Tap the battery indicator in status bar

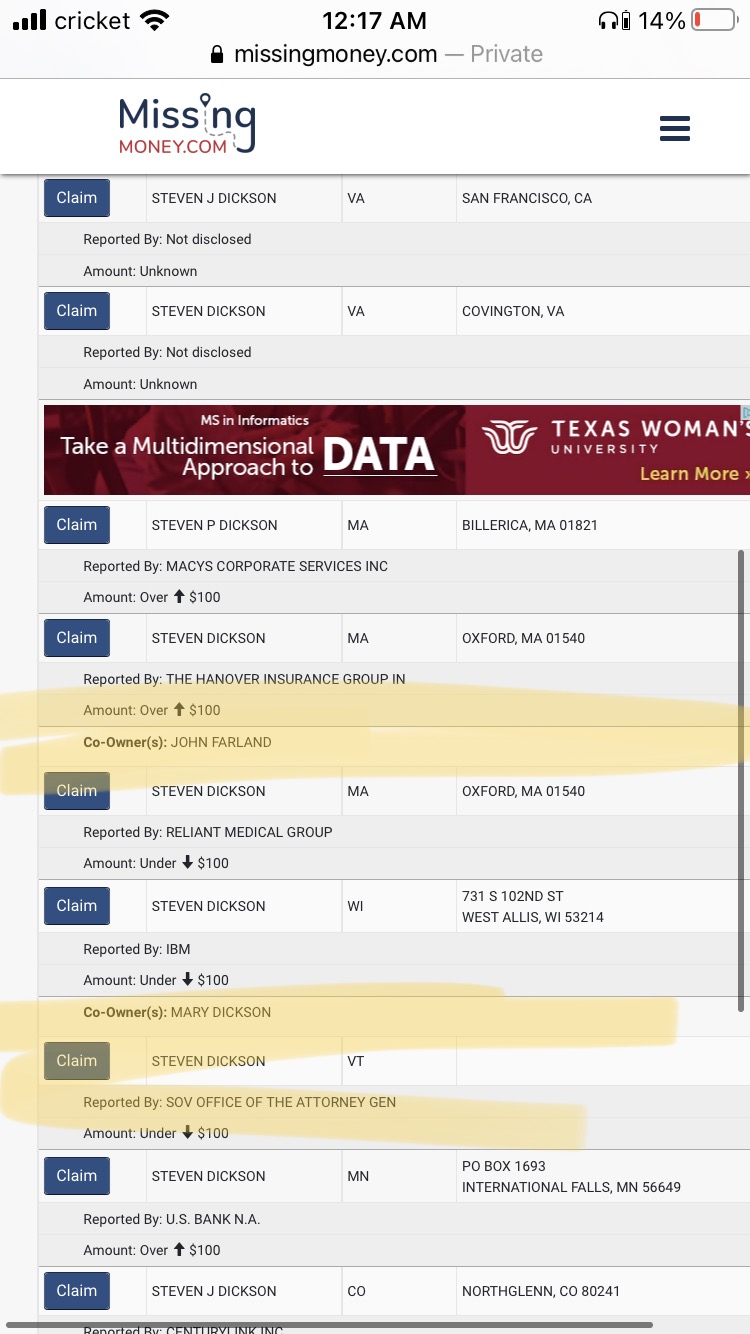click(x=714, y=20)
